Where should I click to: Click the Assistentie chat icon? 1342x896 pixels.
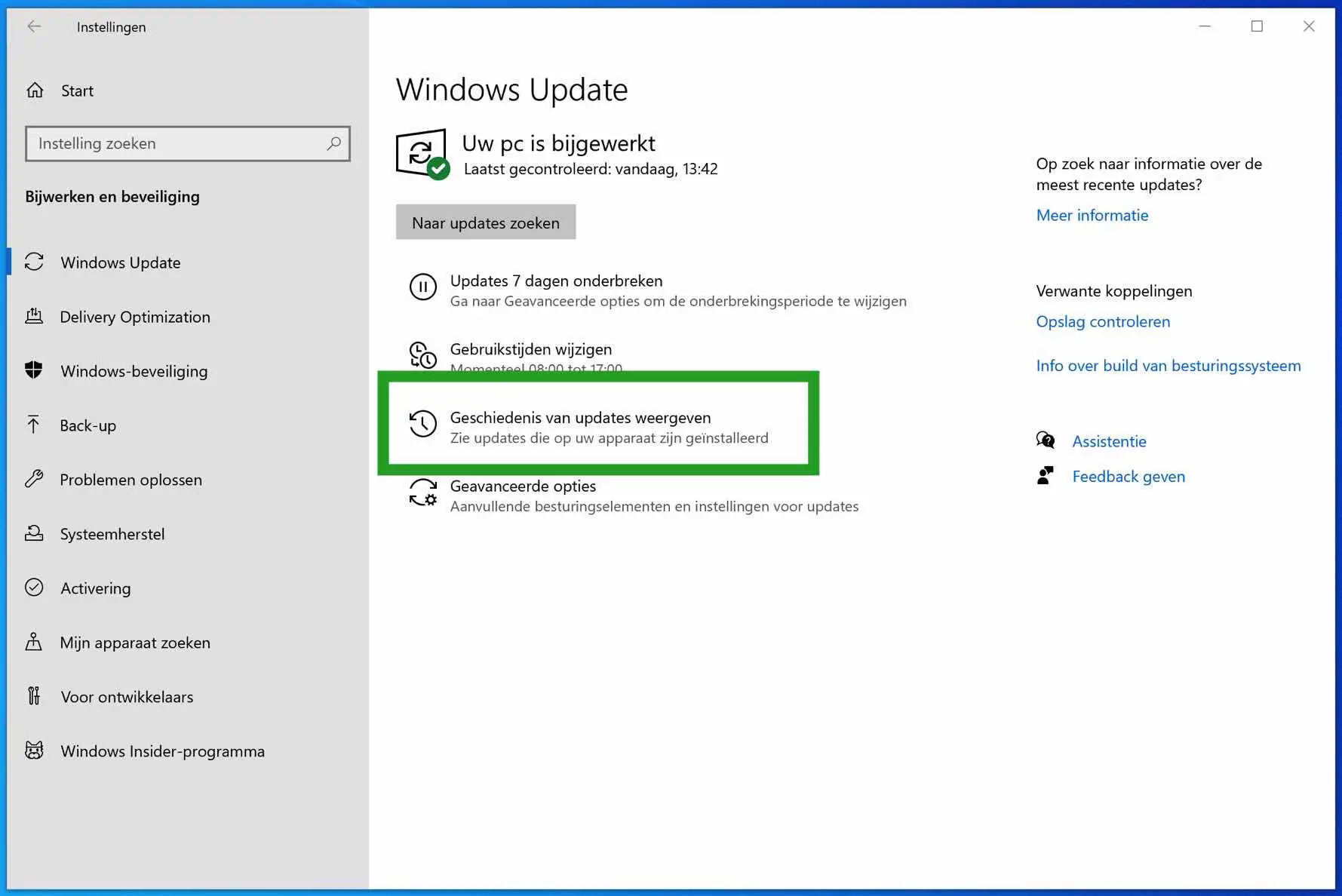1045,440
